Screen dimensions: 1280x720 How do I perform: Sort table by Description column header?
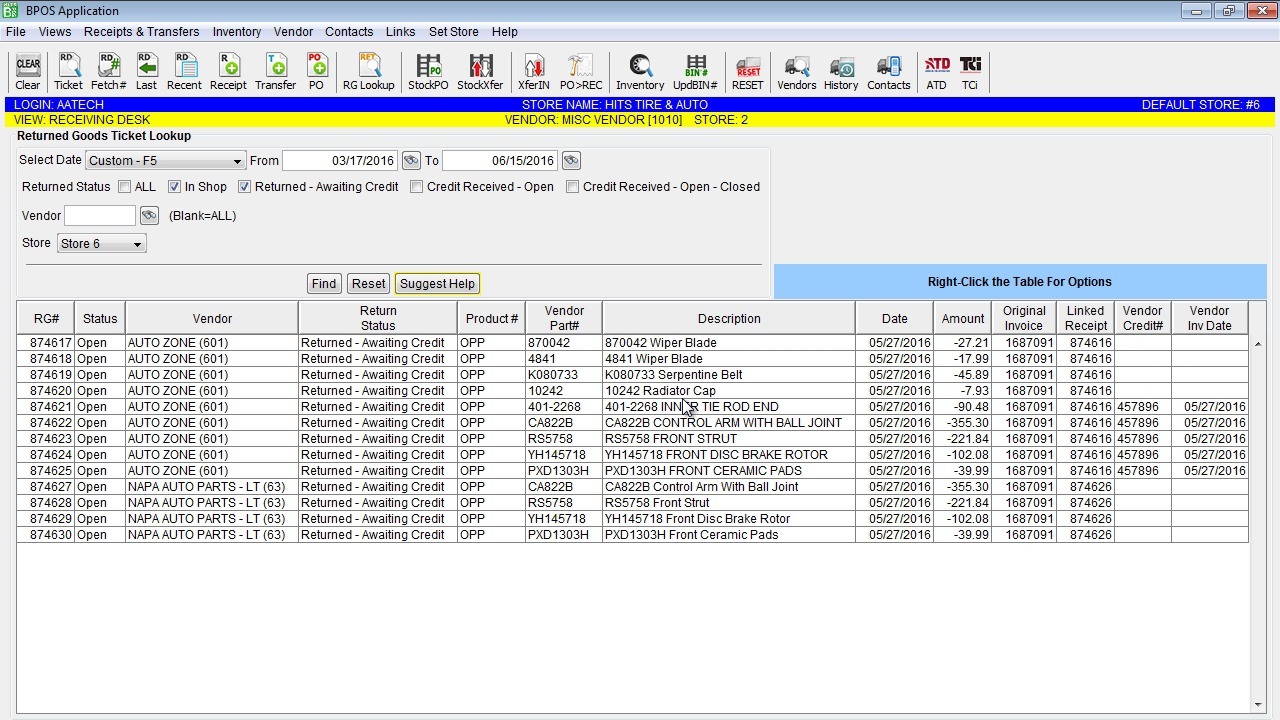(x=729, y=319)
